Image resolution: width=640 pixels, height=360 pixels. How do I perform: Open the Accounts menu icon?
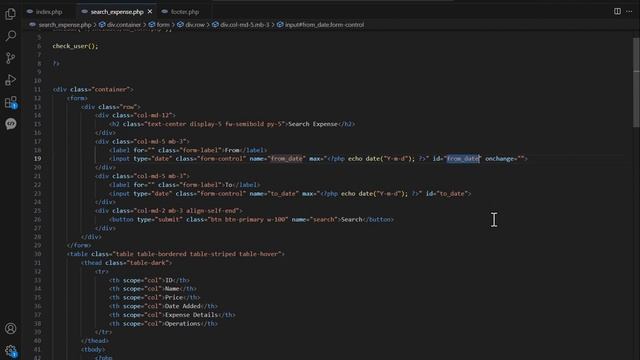(11, 329)
